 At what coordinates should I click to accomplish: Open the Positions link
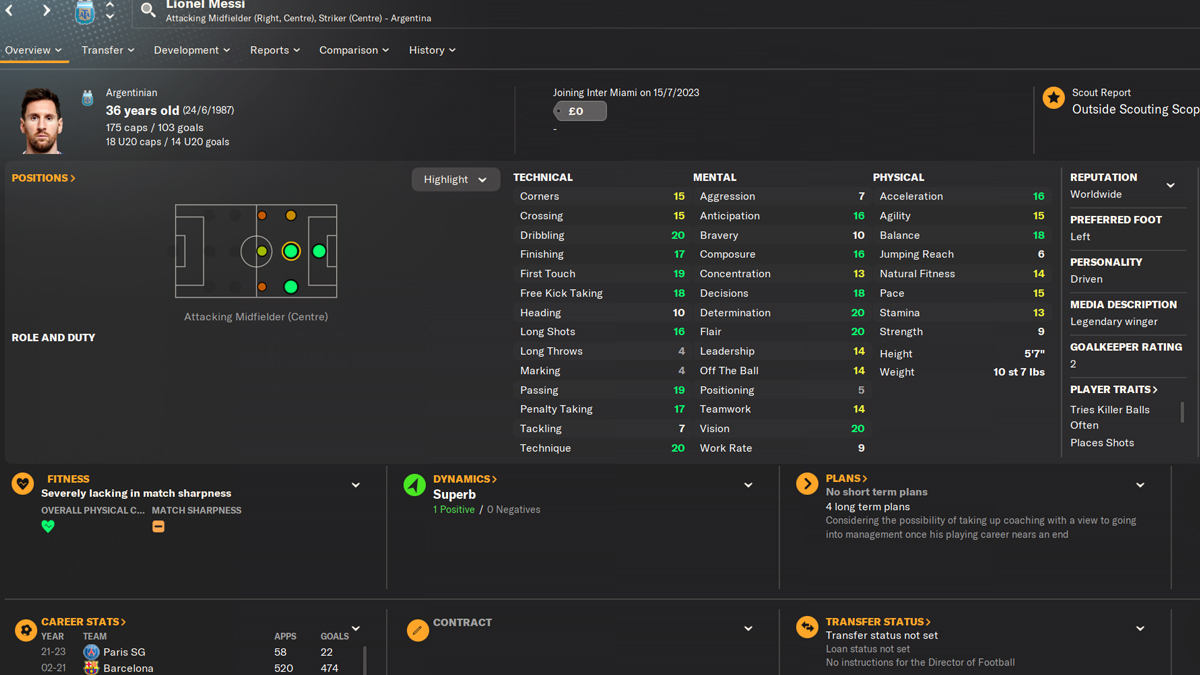coord(44,178)
